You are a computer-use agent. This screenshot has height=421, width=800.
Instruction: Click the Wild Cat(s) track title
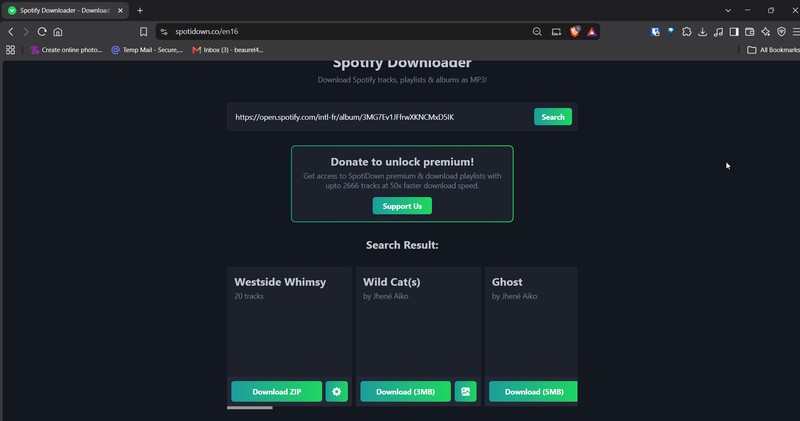(392, 282)
